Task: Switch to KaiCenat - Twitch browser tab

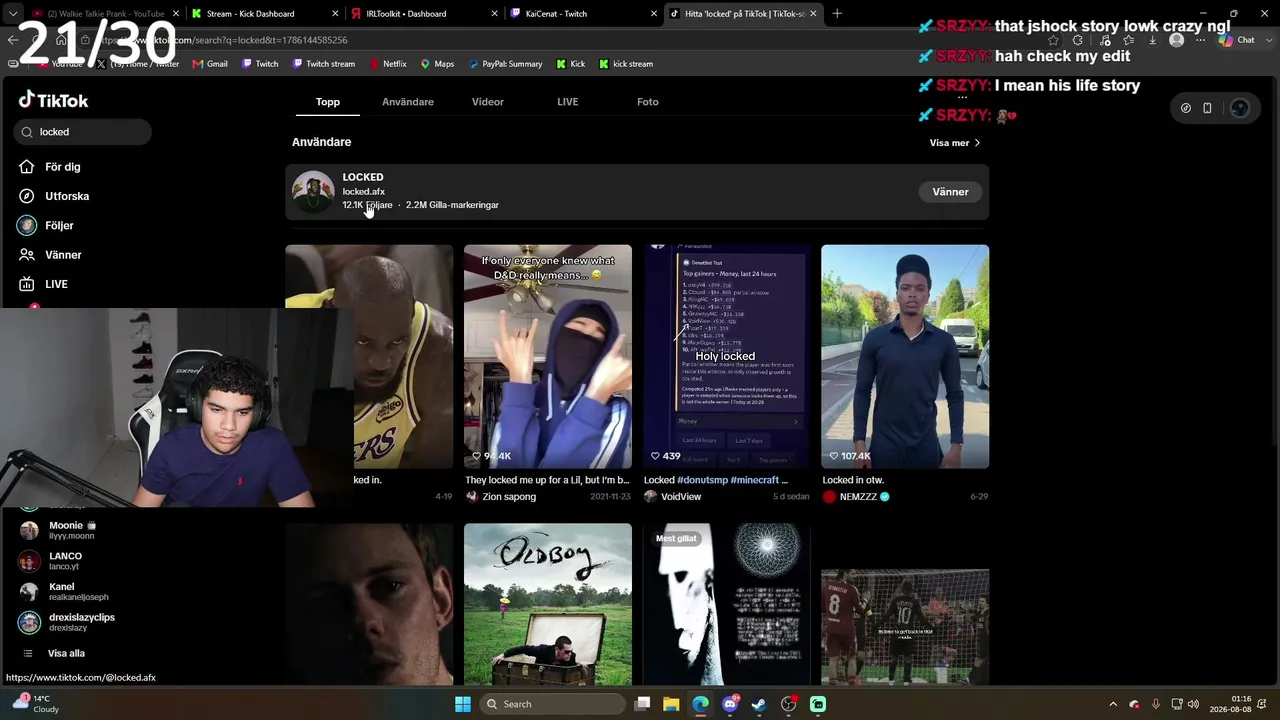Action: (x=582, y=14)
